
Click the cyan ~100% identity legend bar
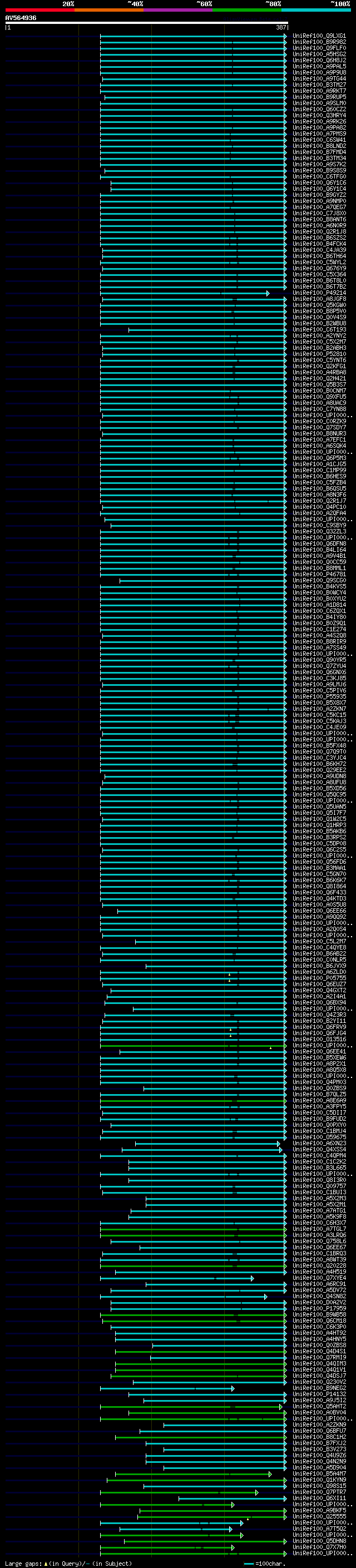pyautogui.click(x=316, y=10)
